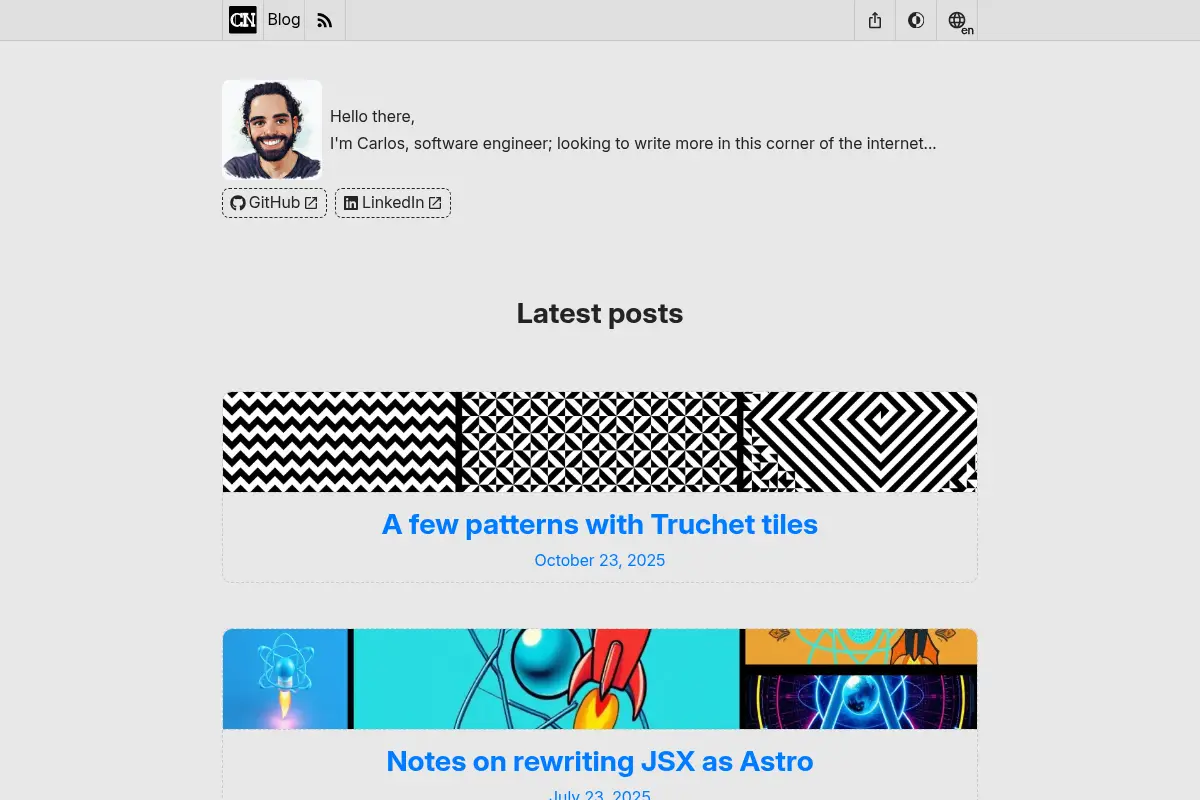Click Carlos's profile avatar picture
The height and width of the screenshot is (800, 1200).
coord(272,130)
